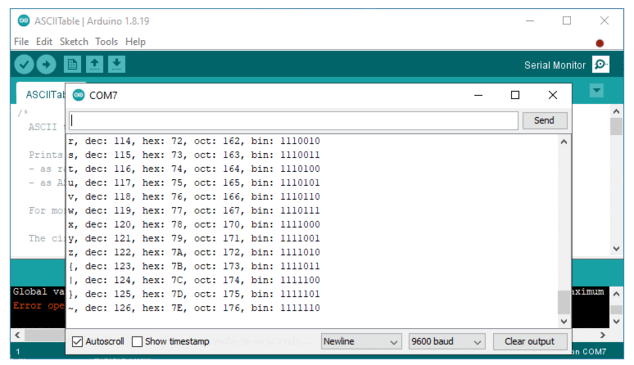Click the serial output scrollbar thumb

point(564,302)
